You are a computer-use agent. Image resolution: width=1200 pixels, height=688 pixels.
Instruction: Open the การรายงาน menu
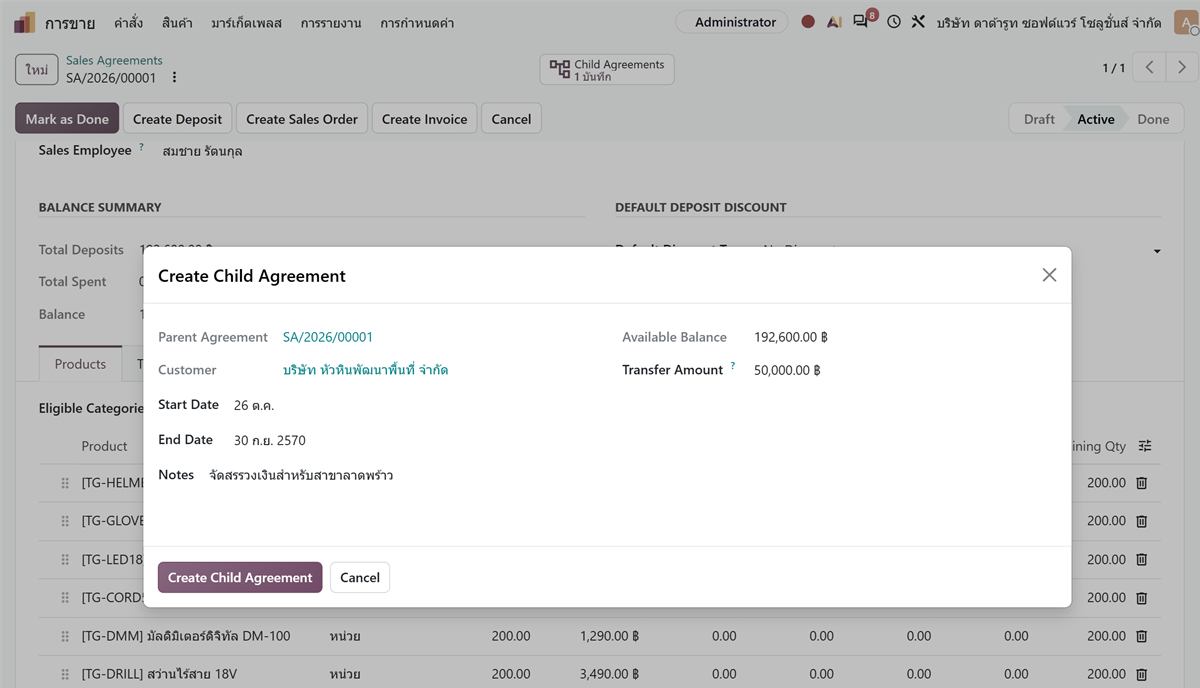pos(331,22)
